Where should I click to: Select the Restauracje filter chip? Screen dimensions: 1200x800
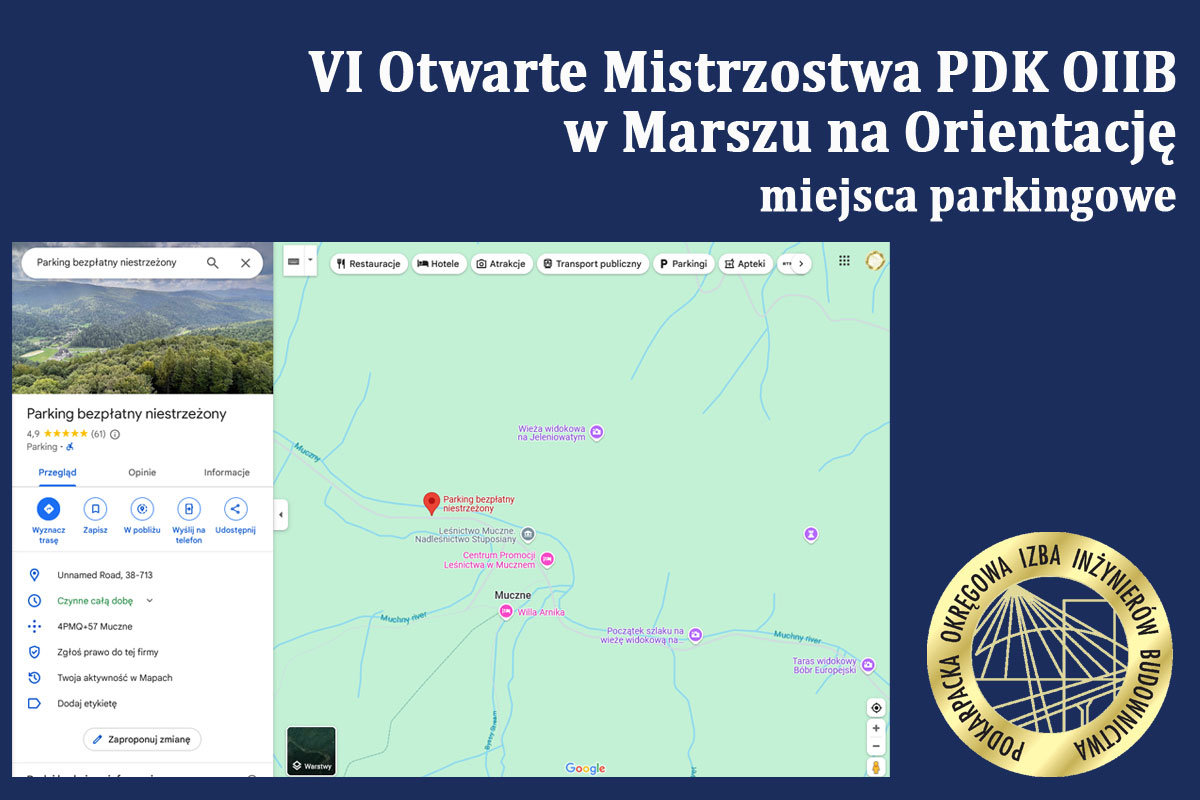click(x=369, y=264)
